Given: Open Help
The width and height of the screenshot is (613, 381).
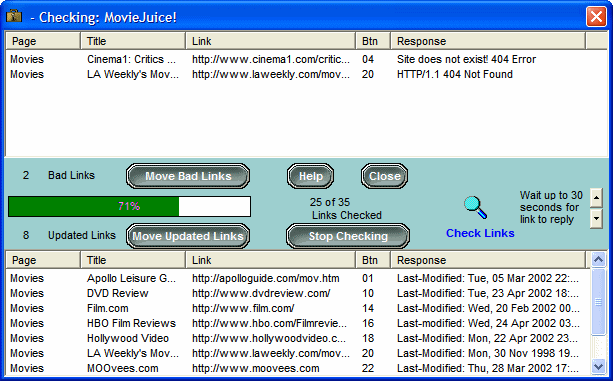Looking at the screenshot, I should 310,176.
